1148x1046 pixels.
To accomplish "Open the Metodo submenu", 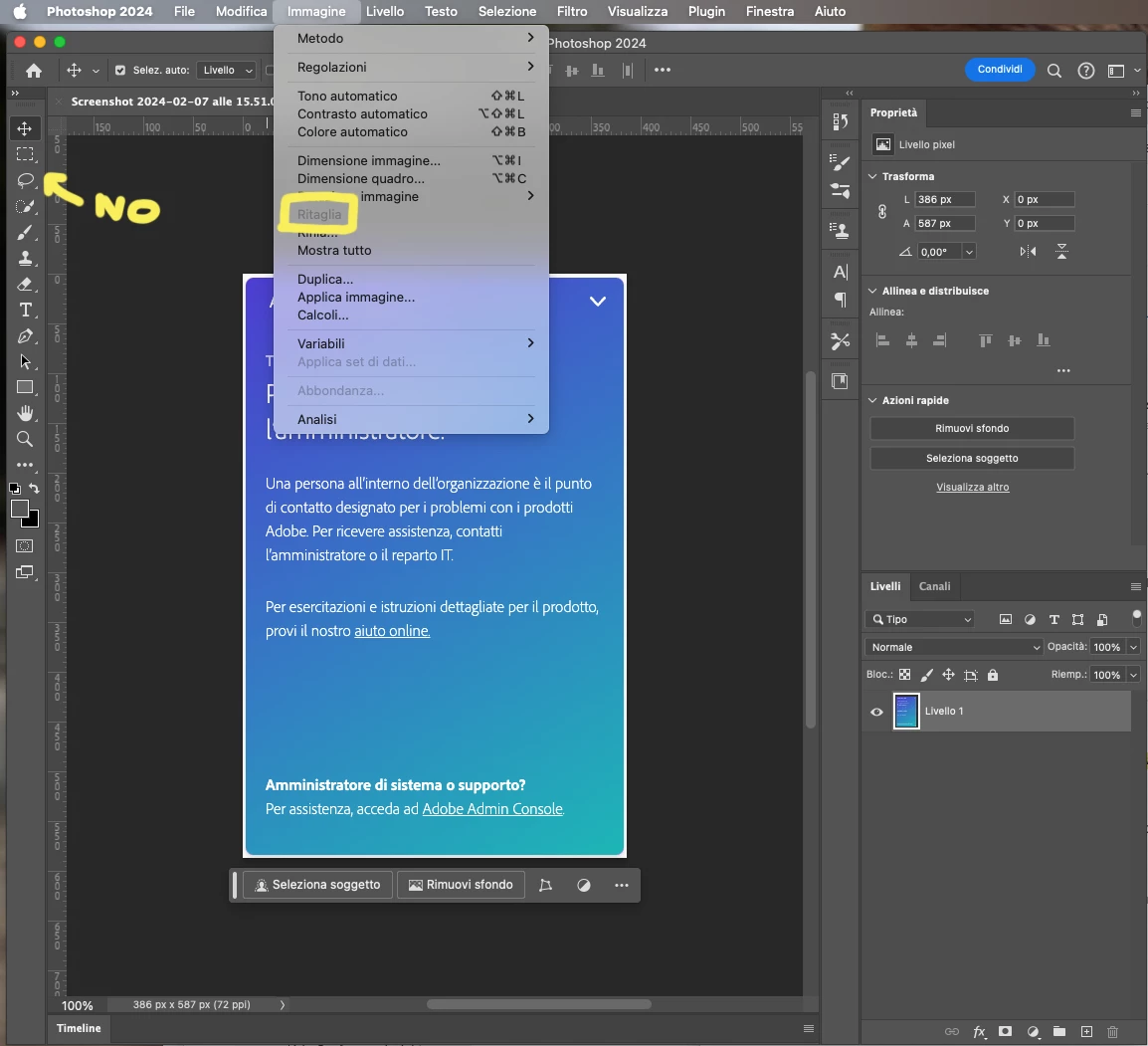I will (x=412, y=38).
